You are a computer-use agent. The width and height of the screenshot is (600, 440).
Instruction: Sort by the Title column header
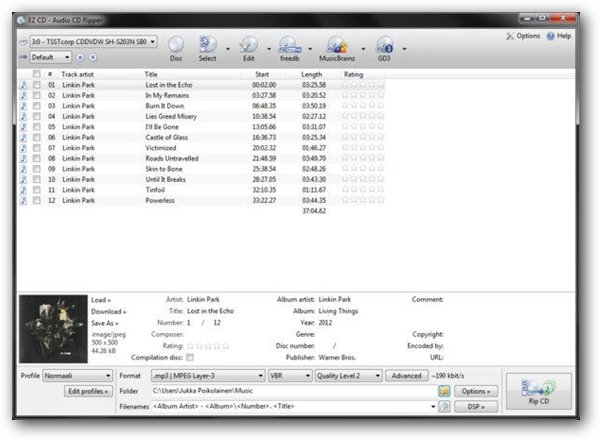(151, 74)
